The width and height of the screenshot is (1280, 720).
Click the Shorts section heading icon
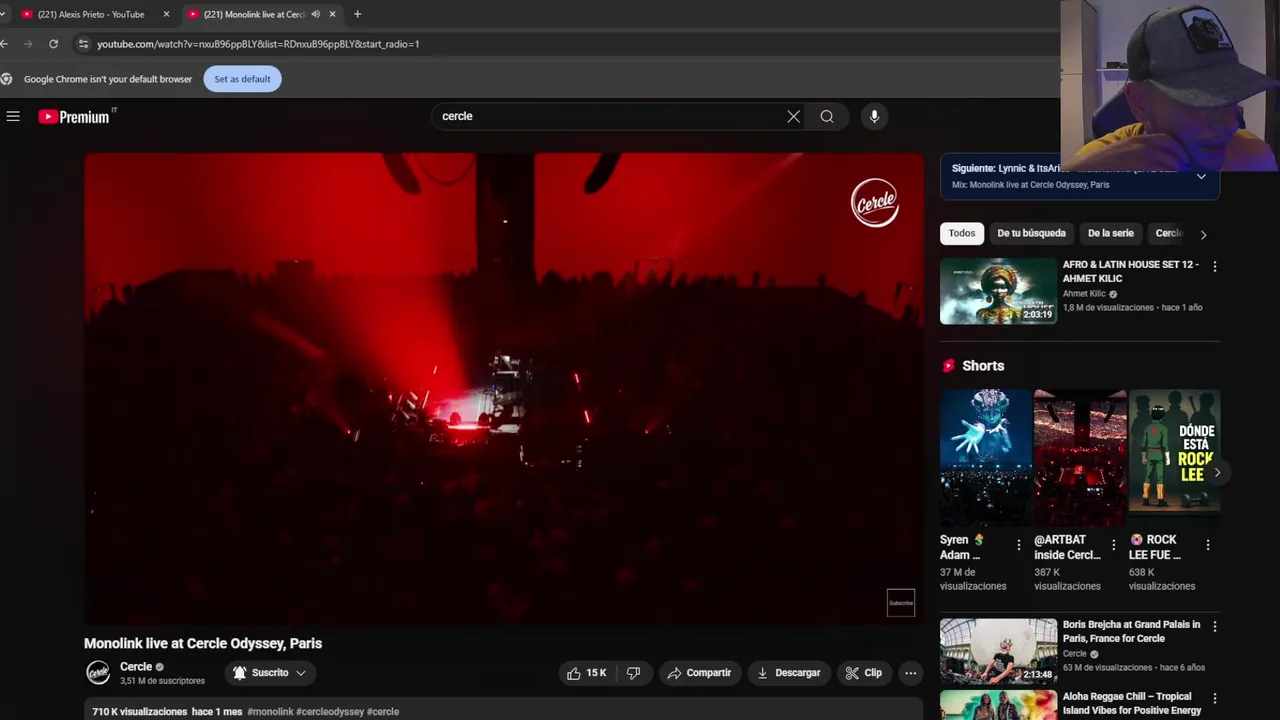click(948, 366)
